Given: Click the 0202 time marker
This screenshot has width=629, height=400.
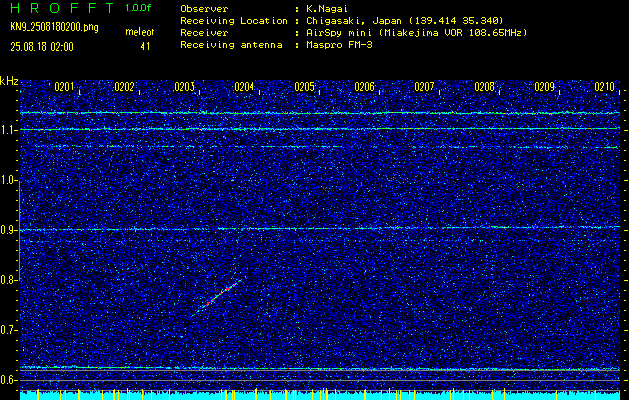Looking at the screenshot, I should 124,87.
